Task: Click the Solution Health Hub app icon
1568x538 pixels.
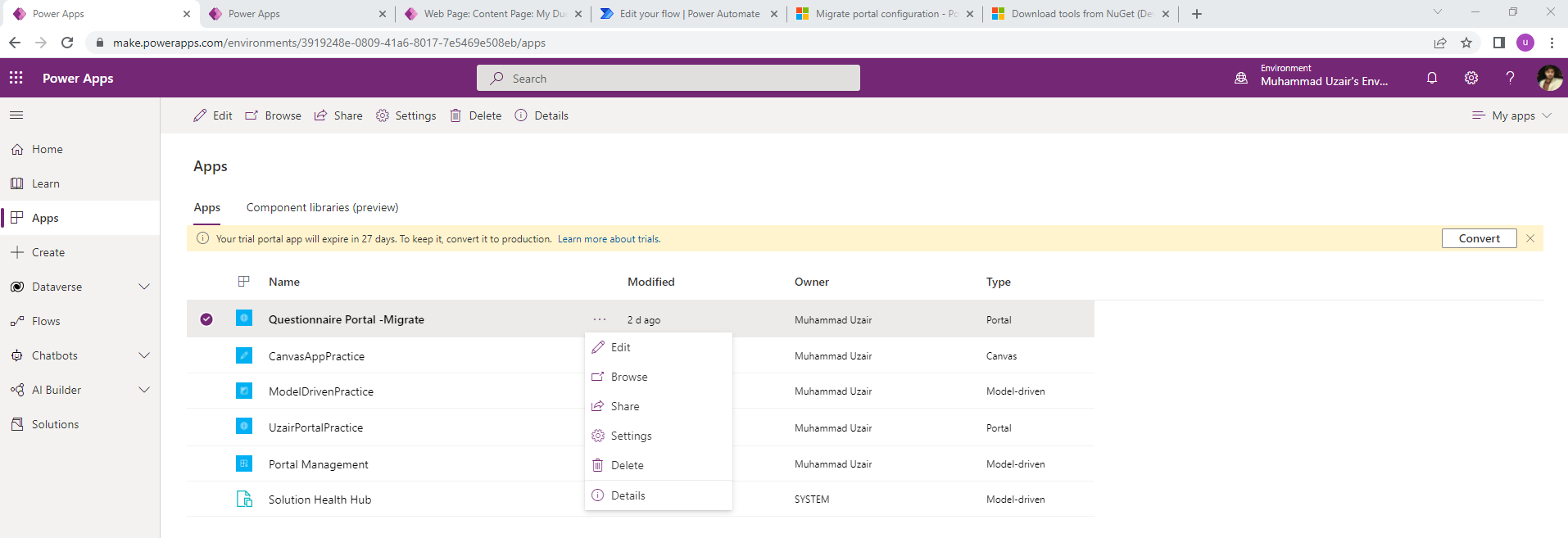Action: tap(244, 499)
